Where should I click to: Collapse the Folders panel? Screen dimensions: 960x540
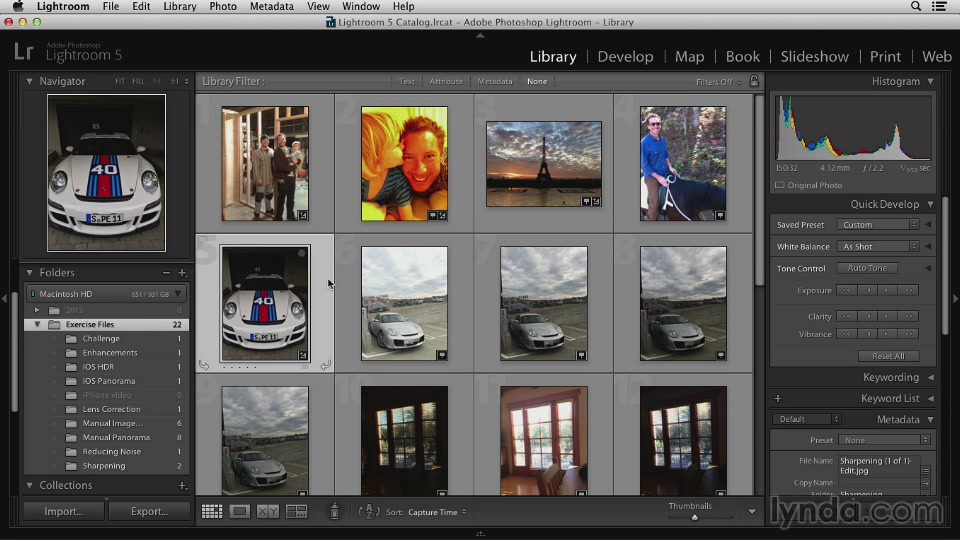coord(29,272)
